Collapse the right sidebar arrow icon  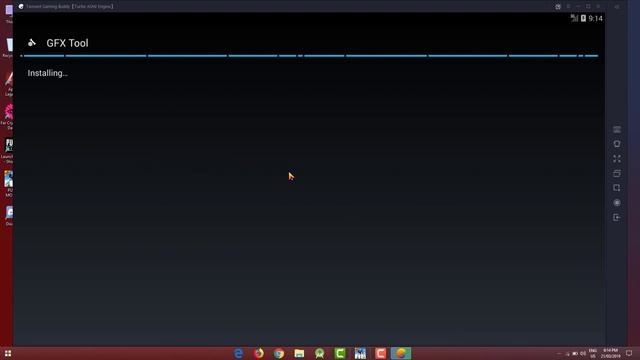(617, 7)
